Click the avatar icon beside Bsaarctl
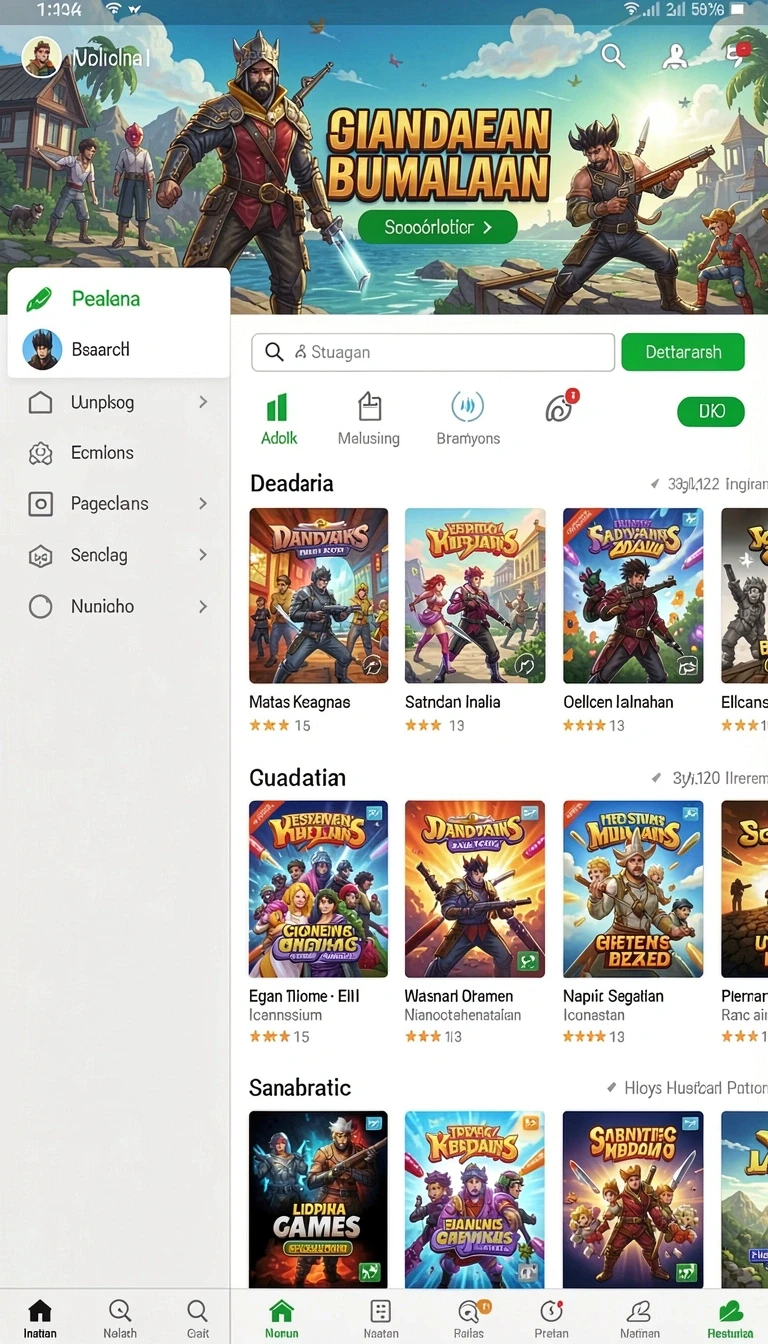Viewport: 768px width, 1344px height. pos(42,350)
